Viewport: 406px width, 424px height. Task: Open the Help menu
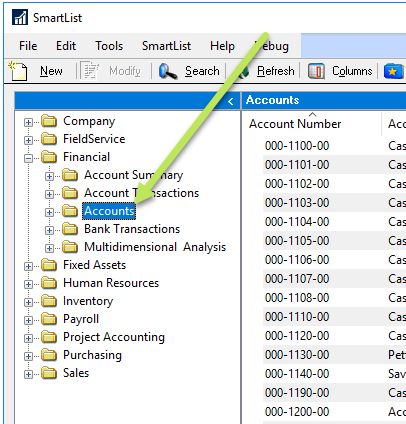click(x=222, y=46)
